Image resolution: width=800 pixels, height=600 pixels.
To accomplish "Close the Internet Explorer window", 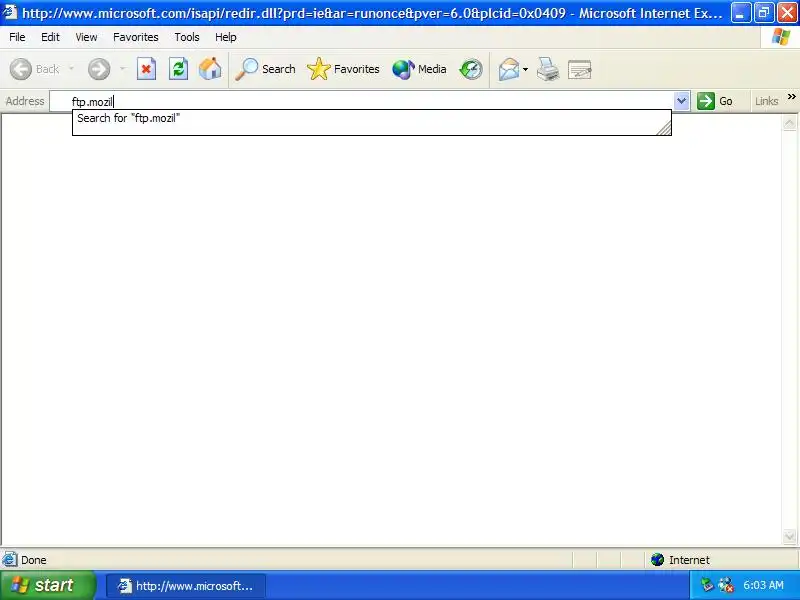I will coord(788,12).
